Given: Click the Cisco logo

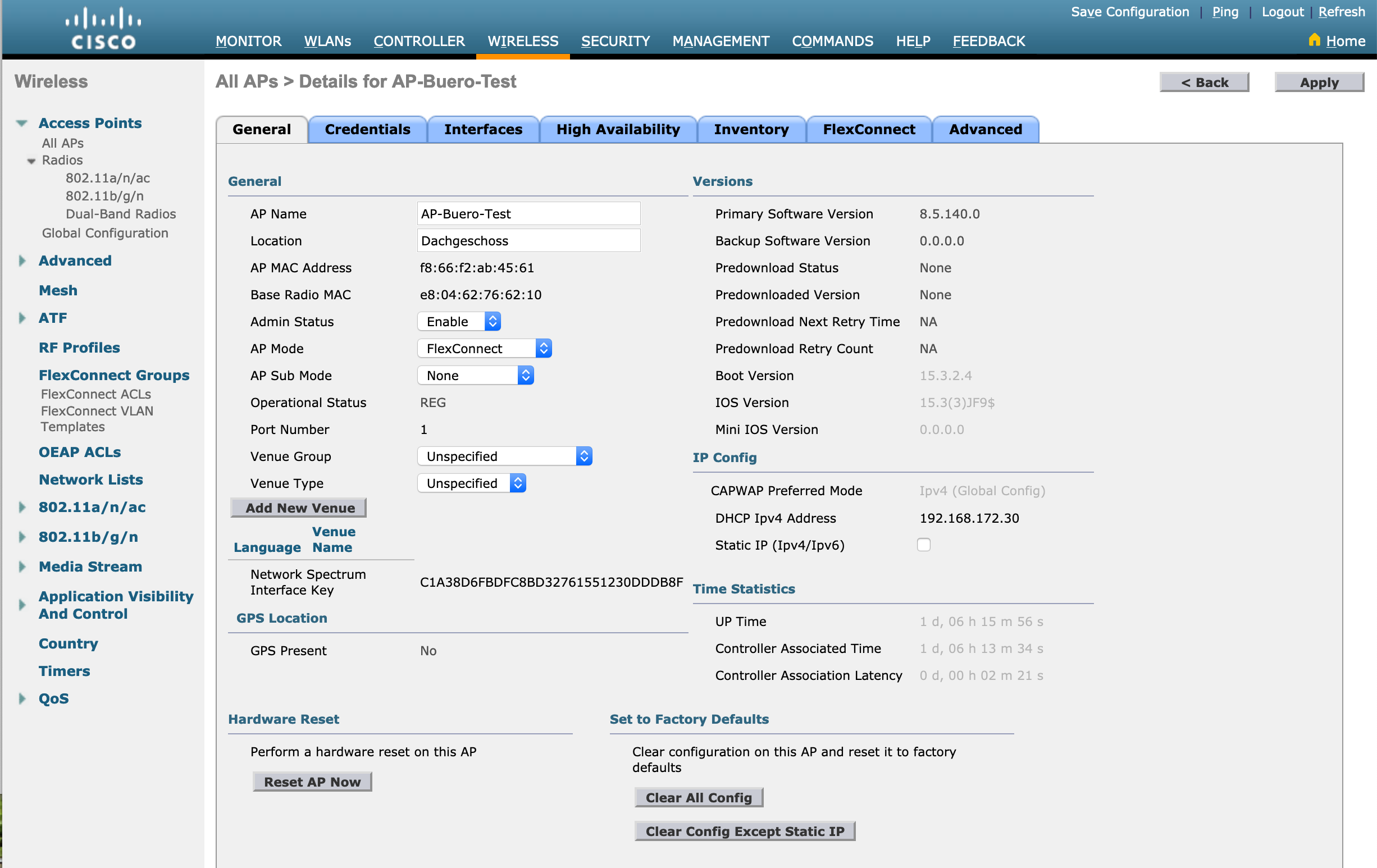Looking at the screenshot, I should click(x=103, y=27).
